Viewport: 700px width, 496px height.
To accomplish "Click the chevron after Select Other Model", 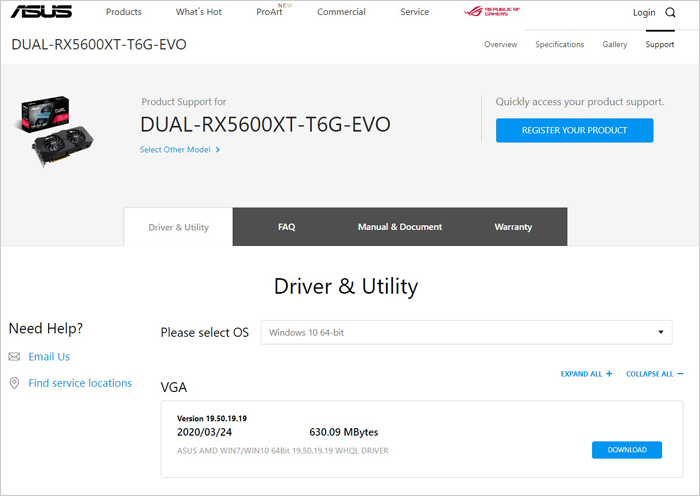I will [x=218, y=150].
